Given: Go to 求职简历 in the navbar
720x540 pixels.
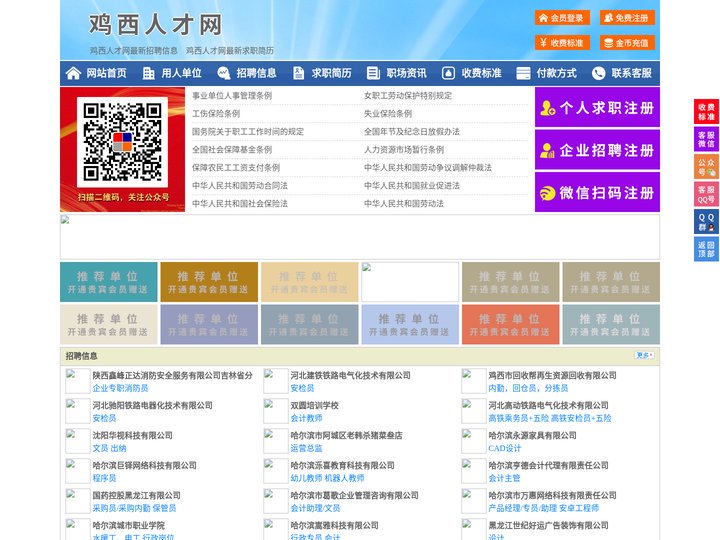Looking at the screenshot, I should (x=322, y=73).
